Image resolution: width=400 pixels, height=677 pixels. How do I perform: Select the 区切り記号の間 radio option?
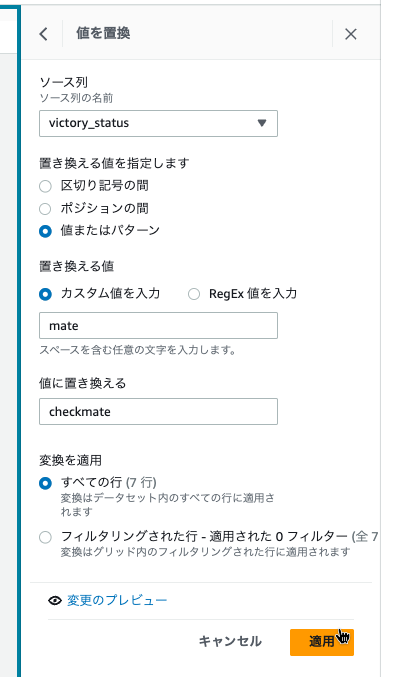click(45, 186)
